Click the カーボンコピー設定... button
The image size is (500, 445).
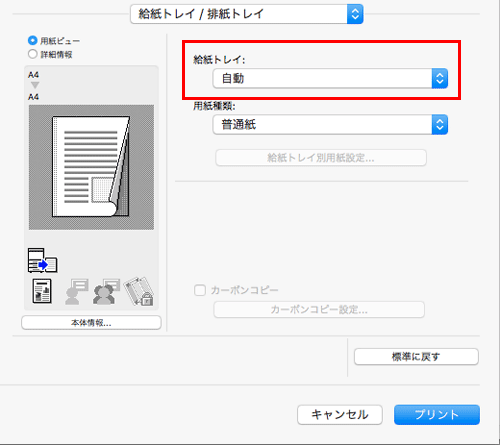point(319,310)
